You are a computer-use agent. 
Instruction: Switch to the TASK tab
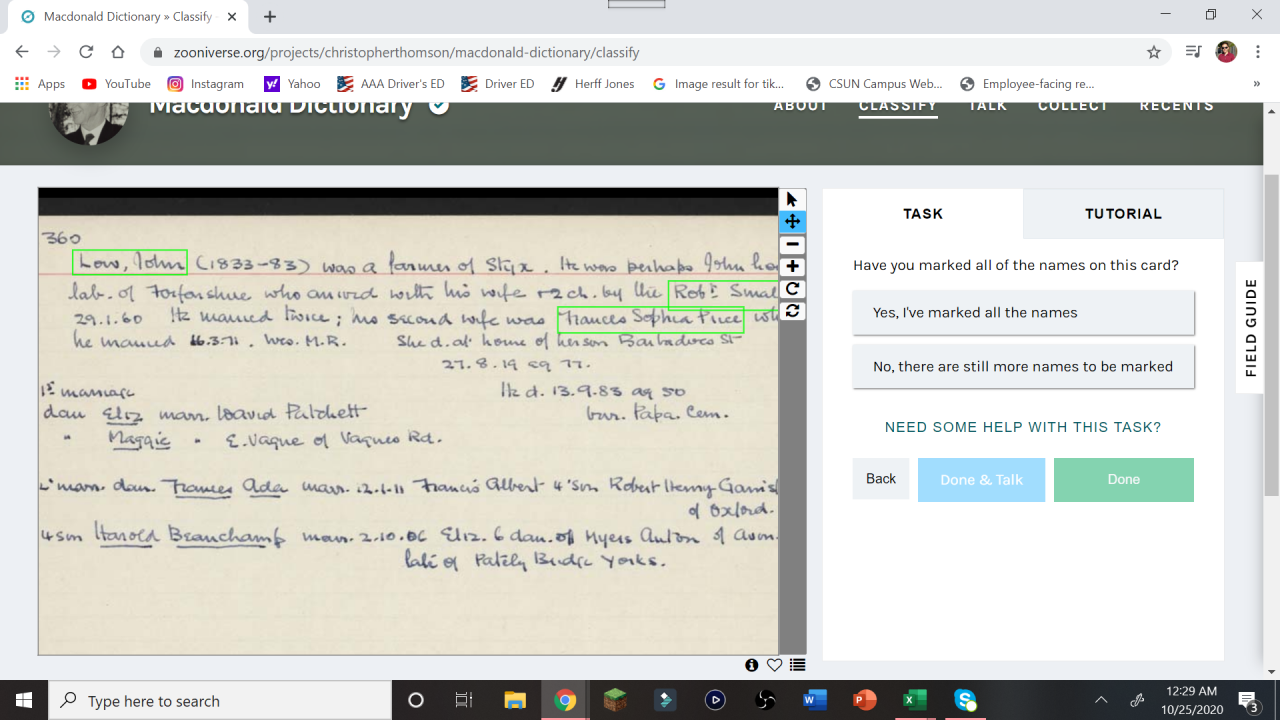(x=923, y=214)
